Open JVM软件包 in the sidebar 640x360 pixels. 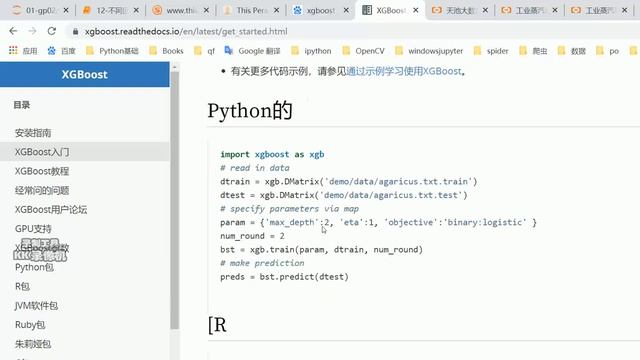36,305
